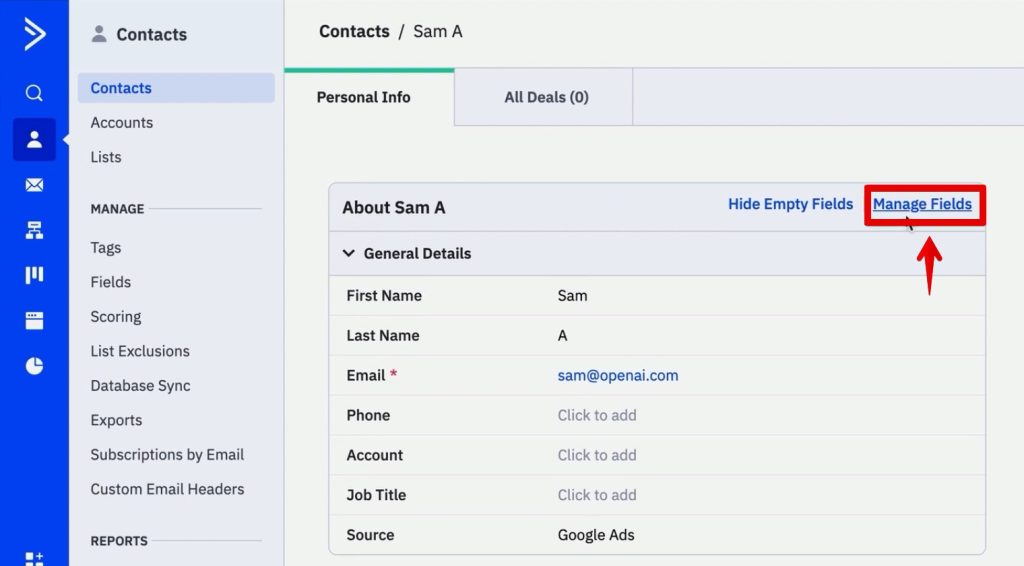Edit the Source value Google Ads

point(596,535)
